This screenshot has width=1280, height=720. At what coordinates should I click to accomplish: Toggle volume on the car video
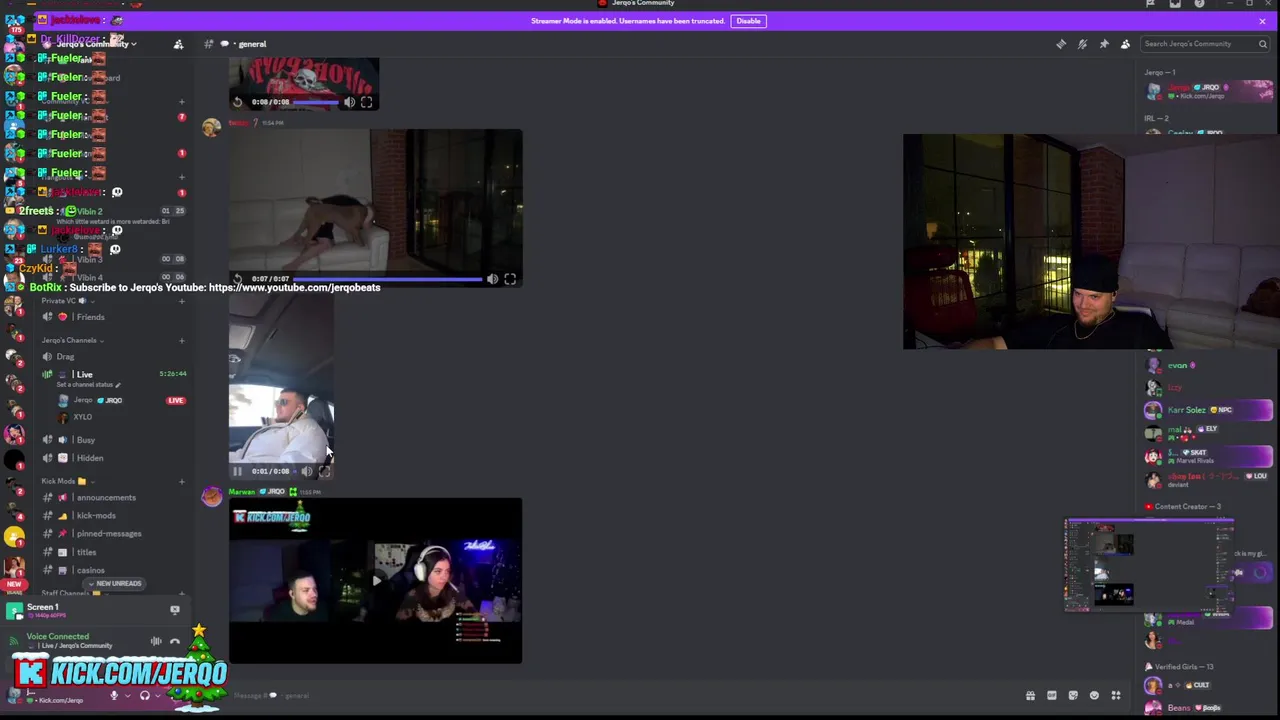(x=307, y=471)
